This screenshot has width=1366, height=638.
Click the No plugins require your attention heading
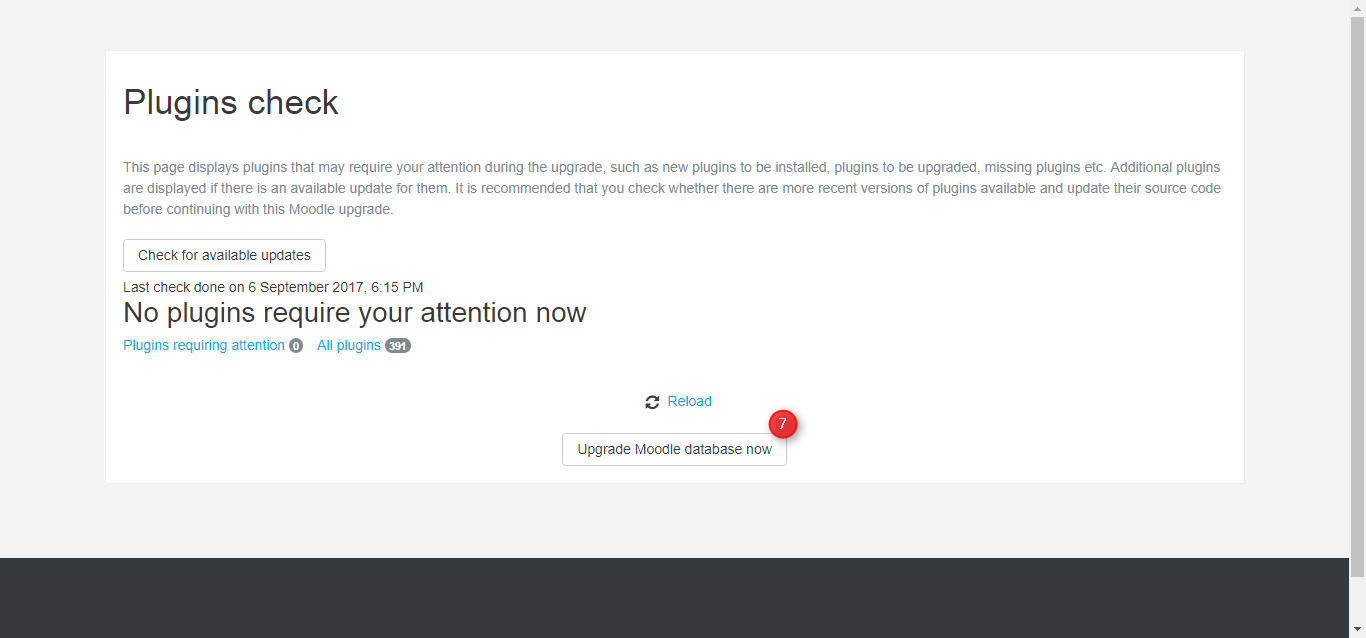tap(354, 312)
